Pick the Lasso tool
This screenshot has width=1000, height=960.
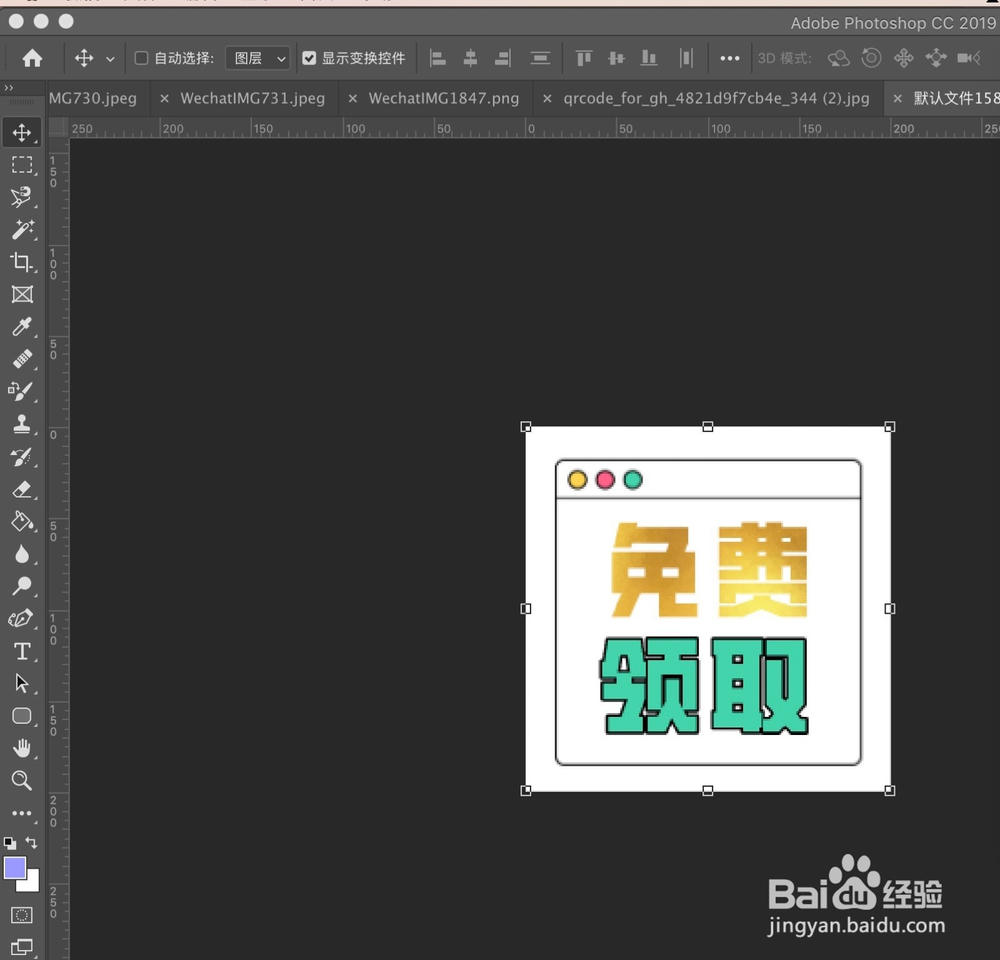pos(22,197)
